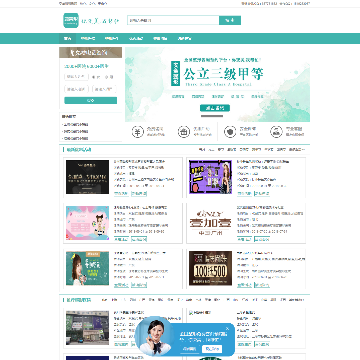360x360 pixels.
Task: Click the wide teal submit button in sidebar form
Action: [91, 100]
